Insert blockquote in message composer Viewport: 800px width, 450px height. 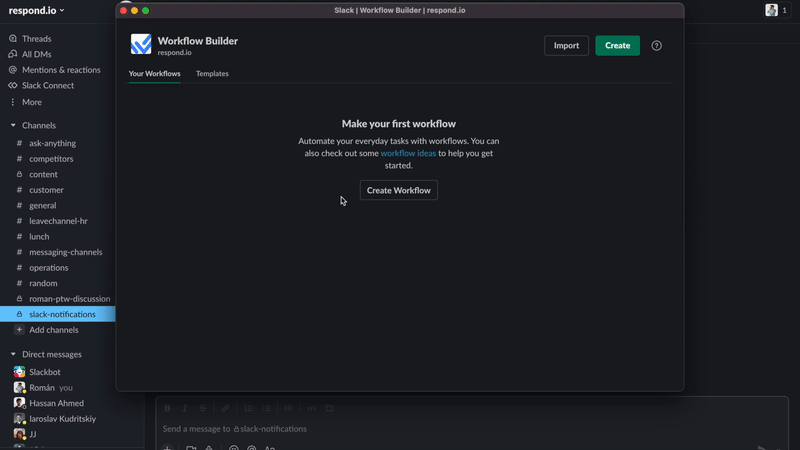pos(288,408)
